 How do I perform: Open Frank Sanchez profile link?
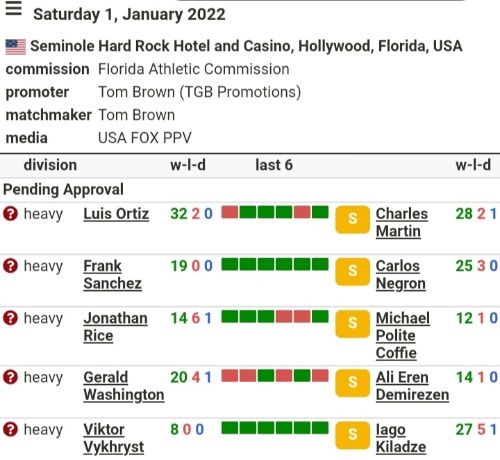point(113,275)
